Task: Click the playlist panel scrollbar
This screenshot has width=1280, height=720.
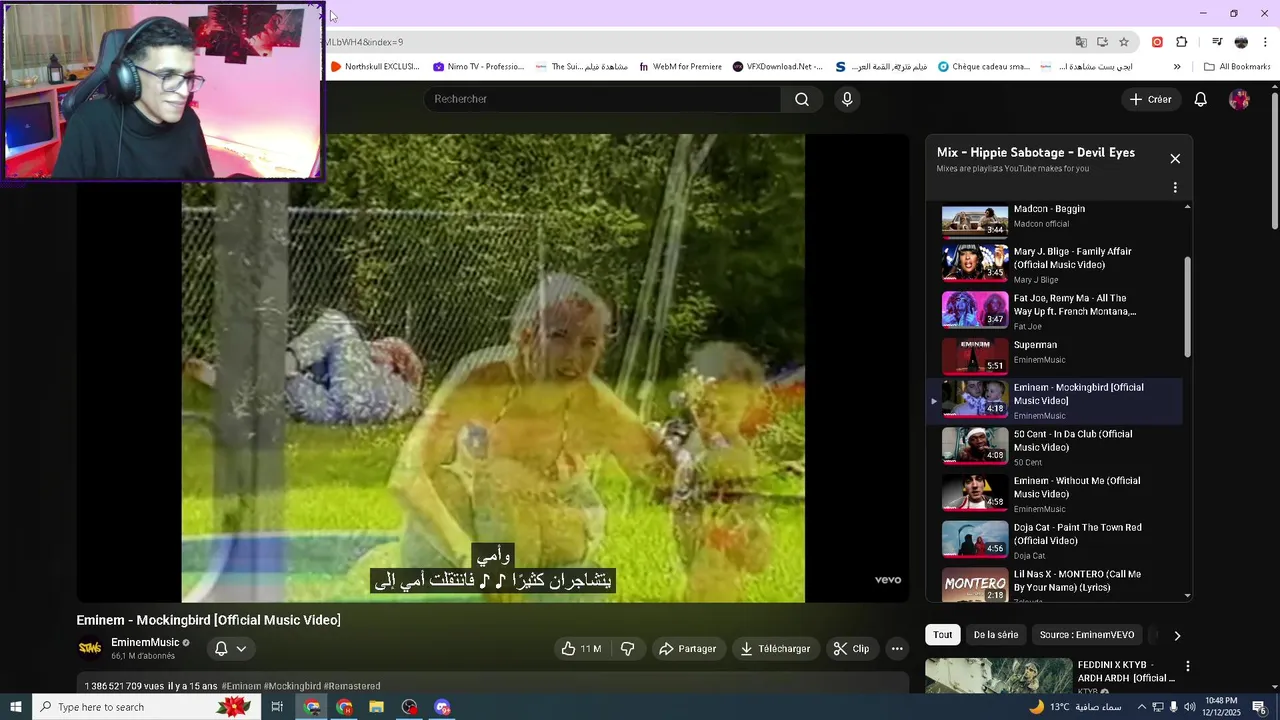Action: click(x=1187, y=306)
